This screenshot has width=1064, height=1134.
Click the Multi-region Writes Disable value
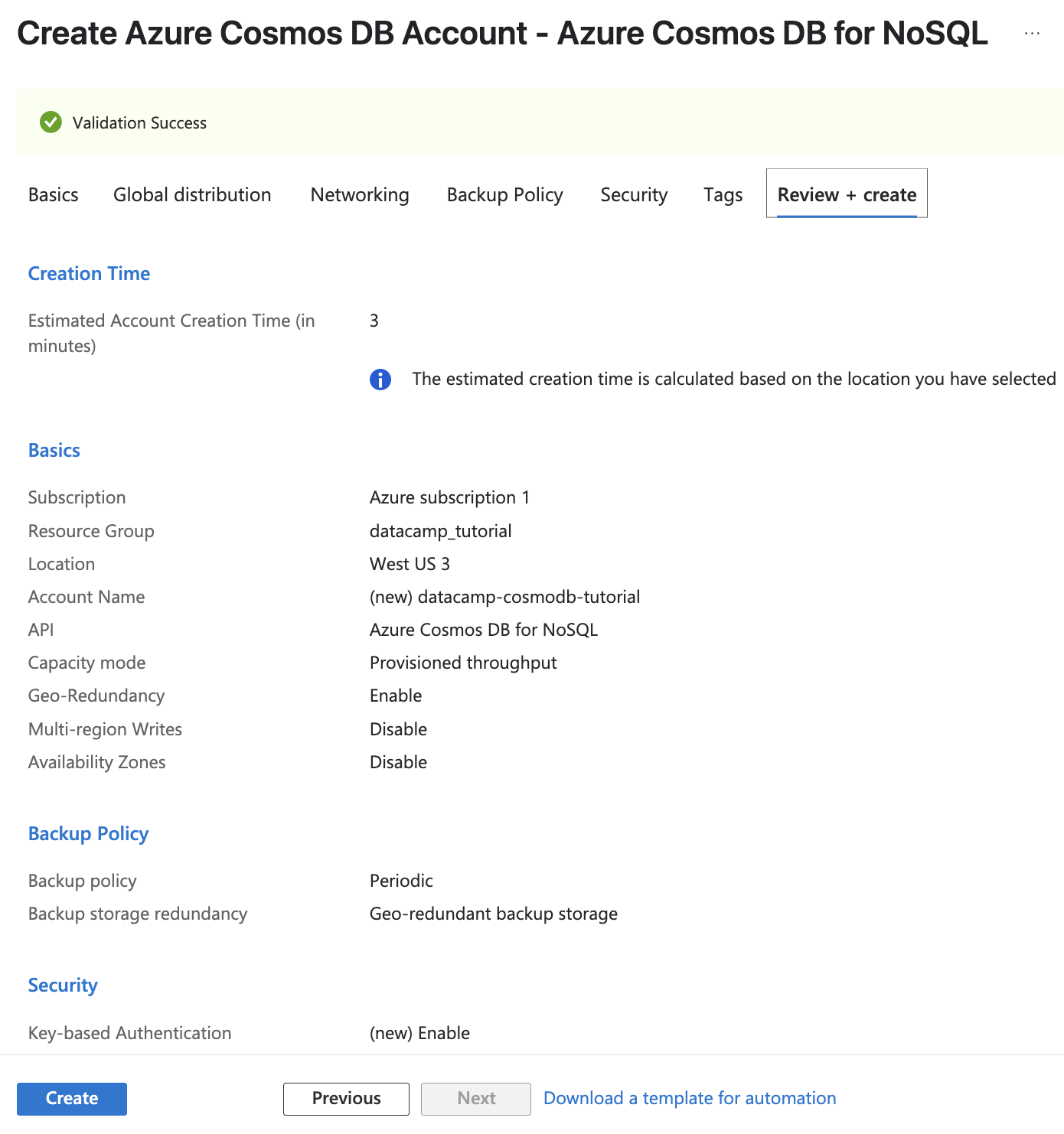[x=398, y=730]
